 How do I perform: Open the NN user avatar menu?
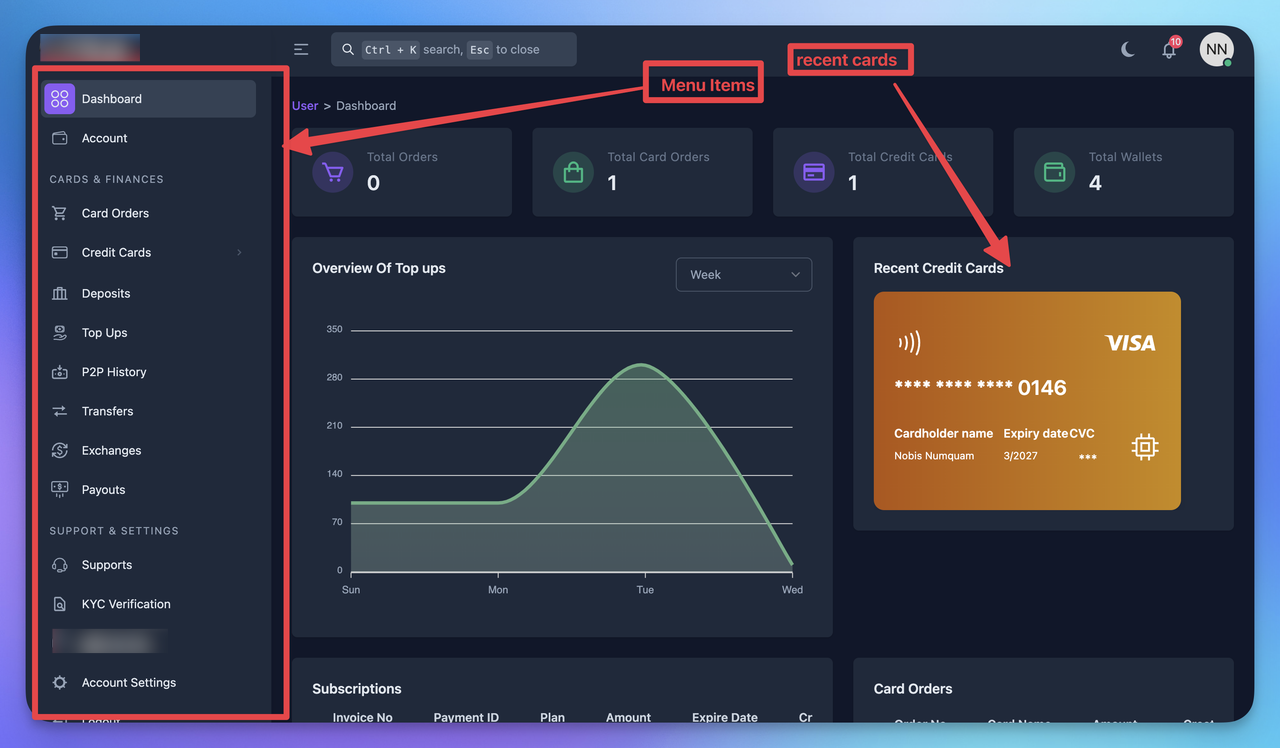(1216, 49)
